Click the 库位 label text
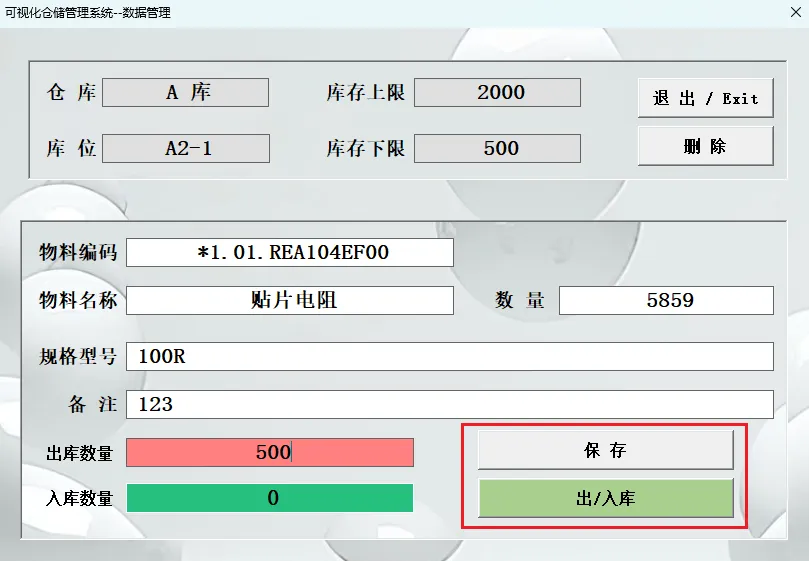The height and width of the screenshot is (561, 809). (71, 149)
